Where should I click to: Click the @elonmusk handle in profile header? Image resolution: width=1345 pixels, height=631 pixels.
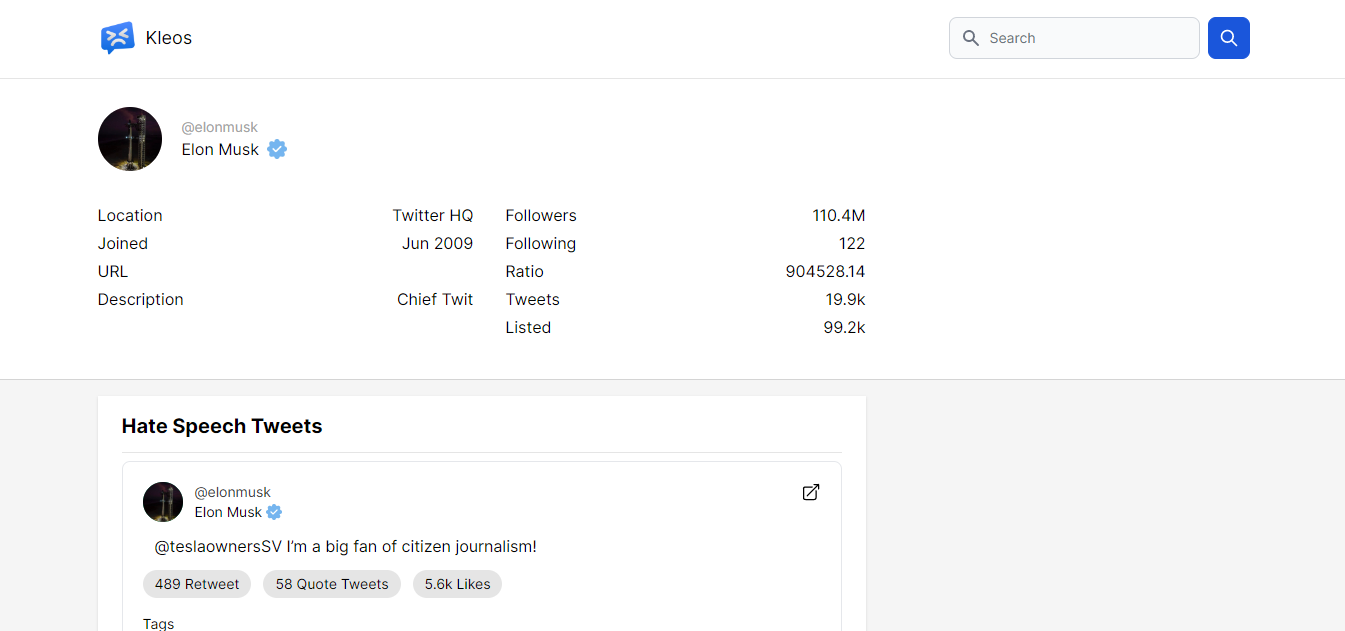click(x=220, y=127)
